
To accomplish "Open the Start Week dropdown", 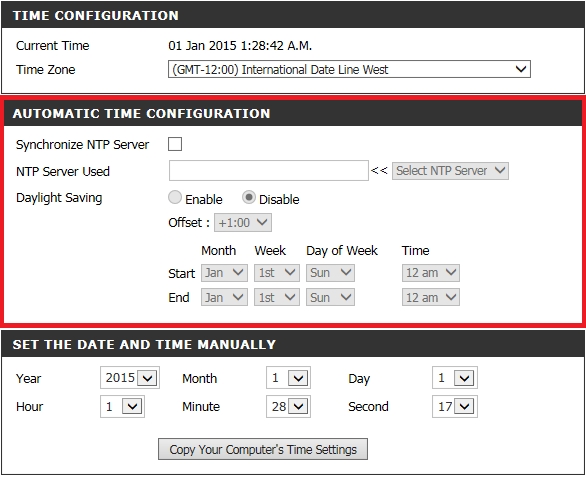I will point(277,273).
